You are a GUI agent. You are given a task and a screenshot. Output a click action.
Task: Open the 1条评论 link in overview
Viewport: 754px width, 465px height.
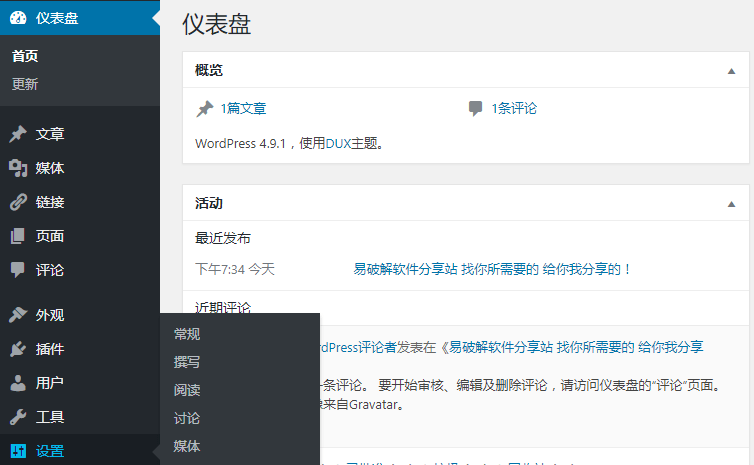tap(514, 109)
